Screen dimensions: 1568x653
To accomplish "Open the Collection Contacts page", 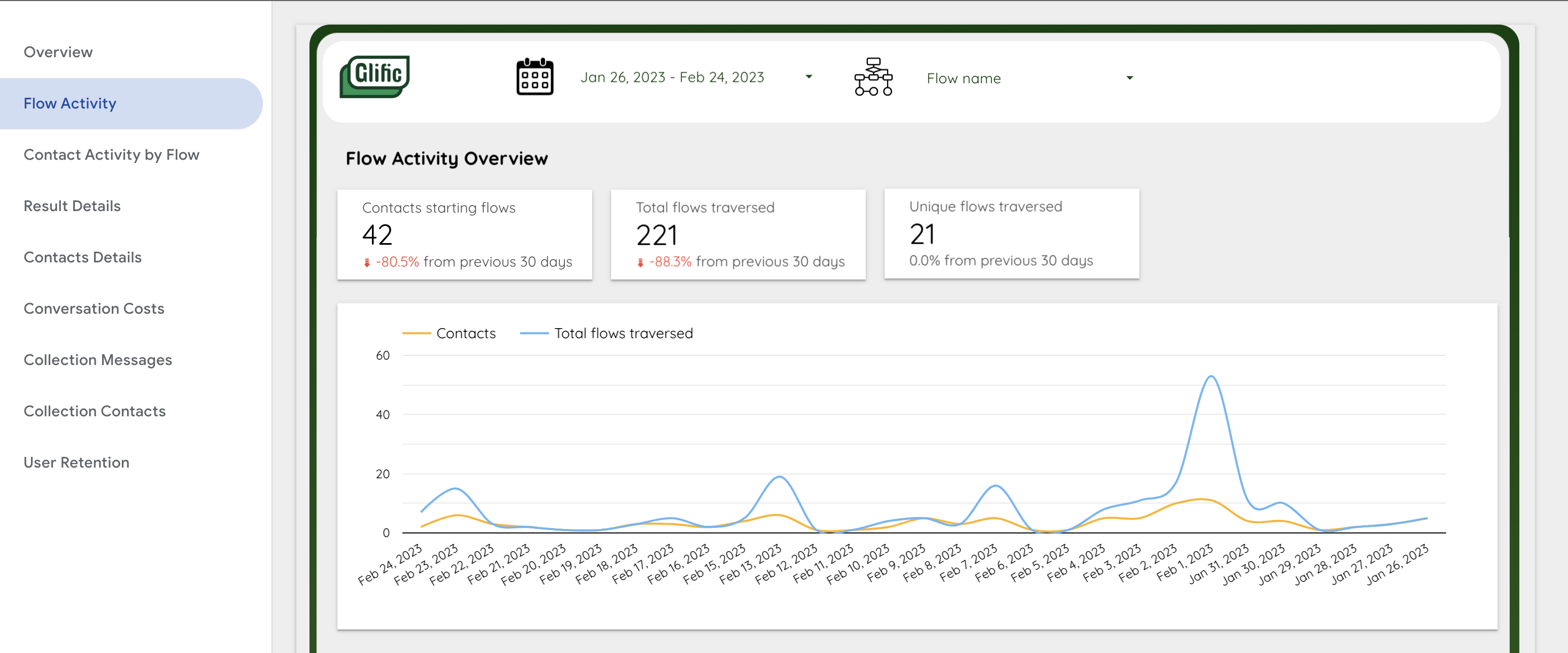I will click(95, 411).
